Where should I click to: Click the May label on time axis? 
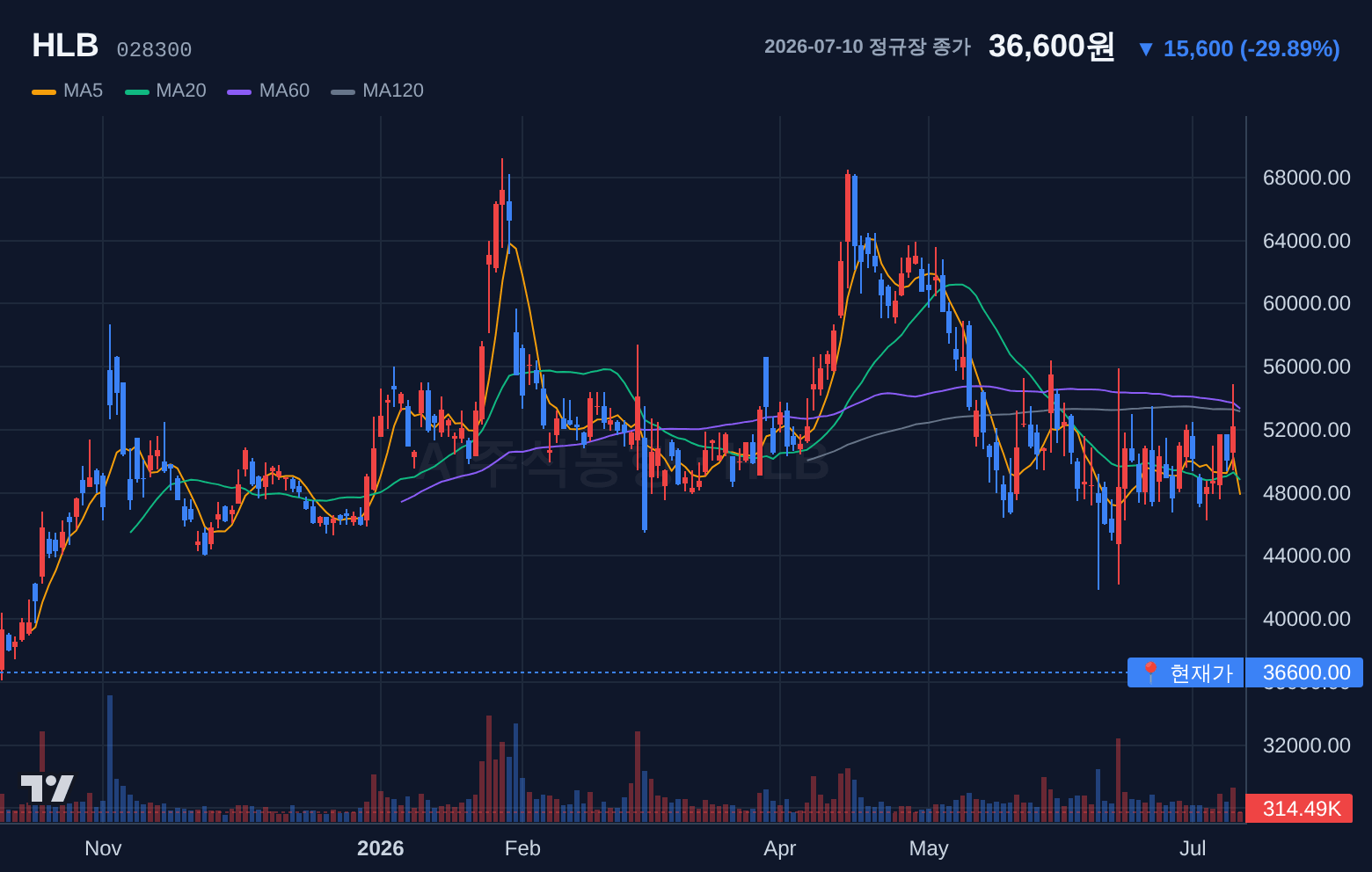coord(929,848)
